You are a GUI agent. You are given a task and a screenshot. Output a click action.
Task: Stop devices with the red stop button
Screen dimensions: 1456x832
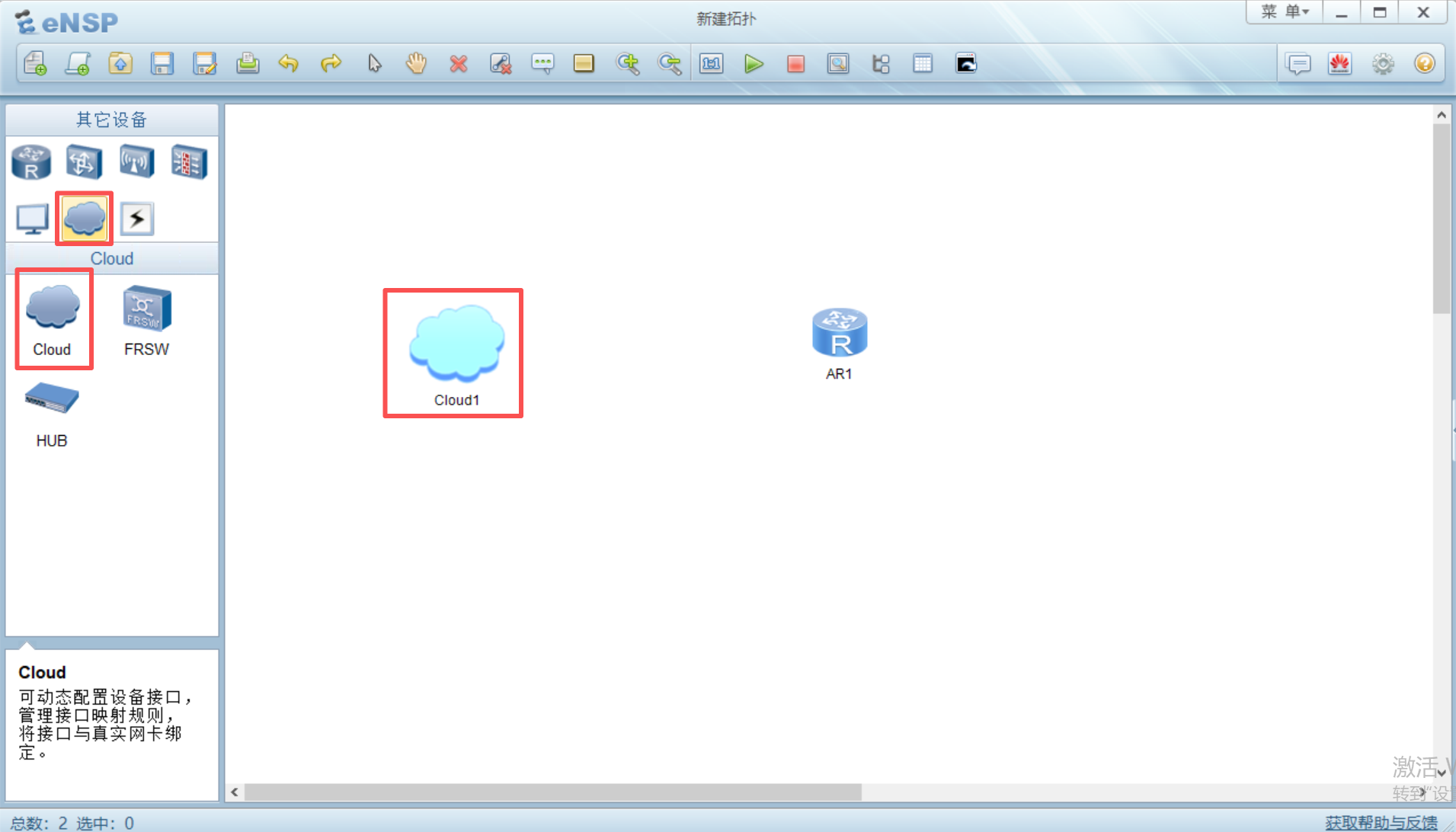click(x=795, y=64)
